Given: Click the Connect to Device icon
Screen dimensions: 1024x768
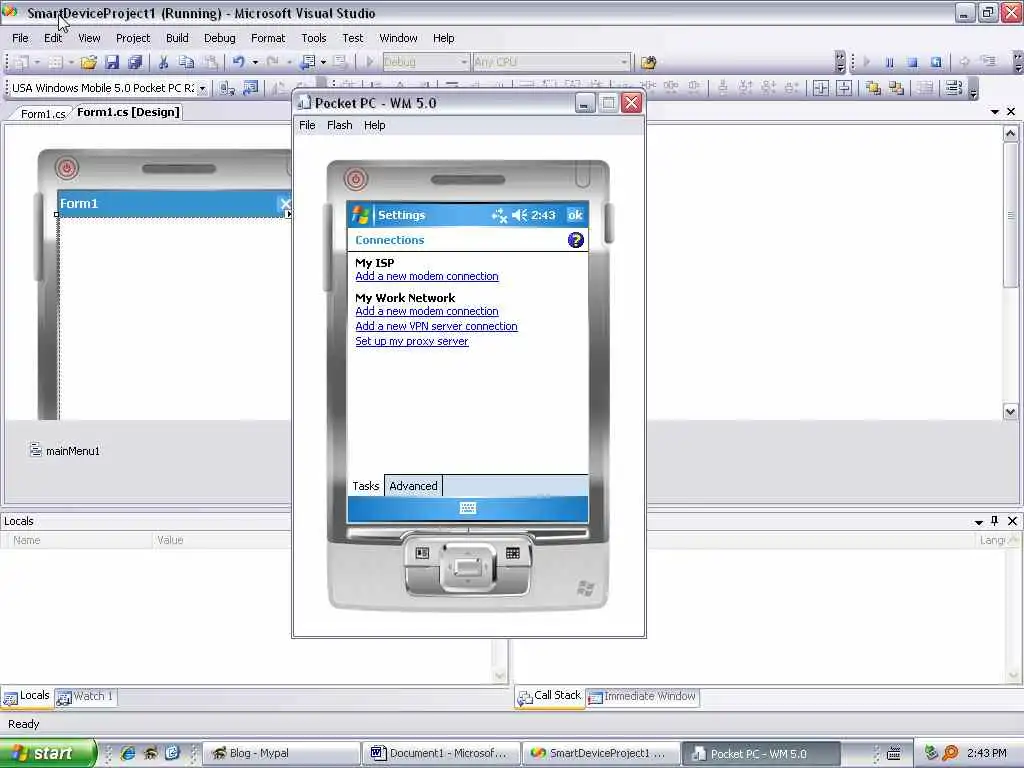Looking at the screenshot, I should 227,88.
